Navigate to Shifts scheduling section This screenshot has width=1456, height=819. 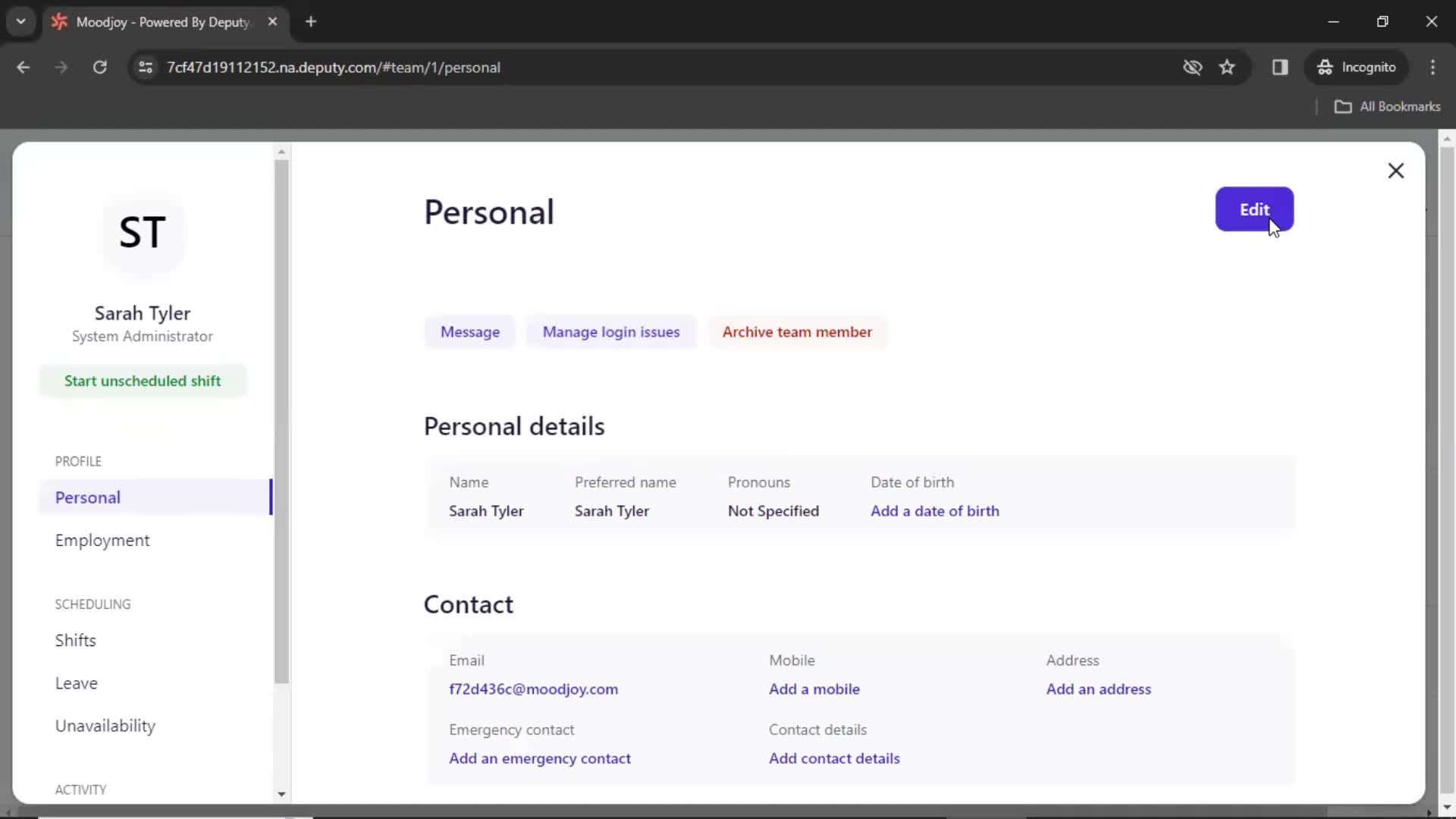pyautogui.click(x=75, y=640)
